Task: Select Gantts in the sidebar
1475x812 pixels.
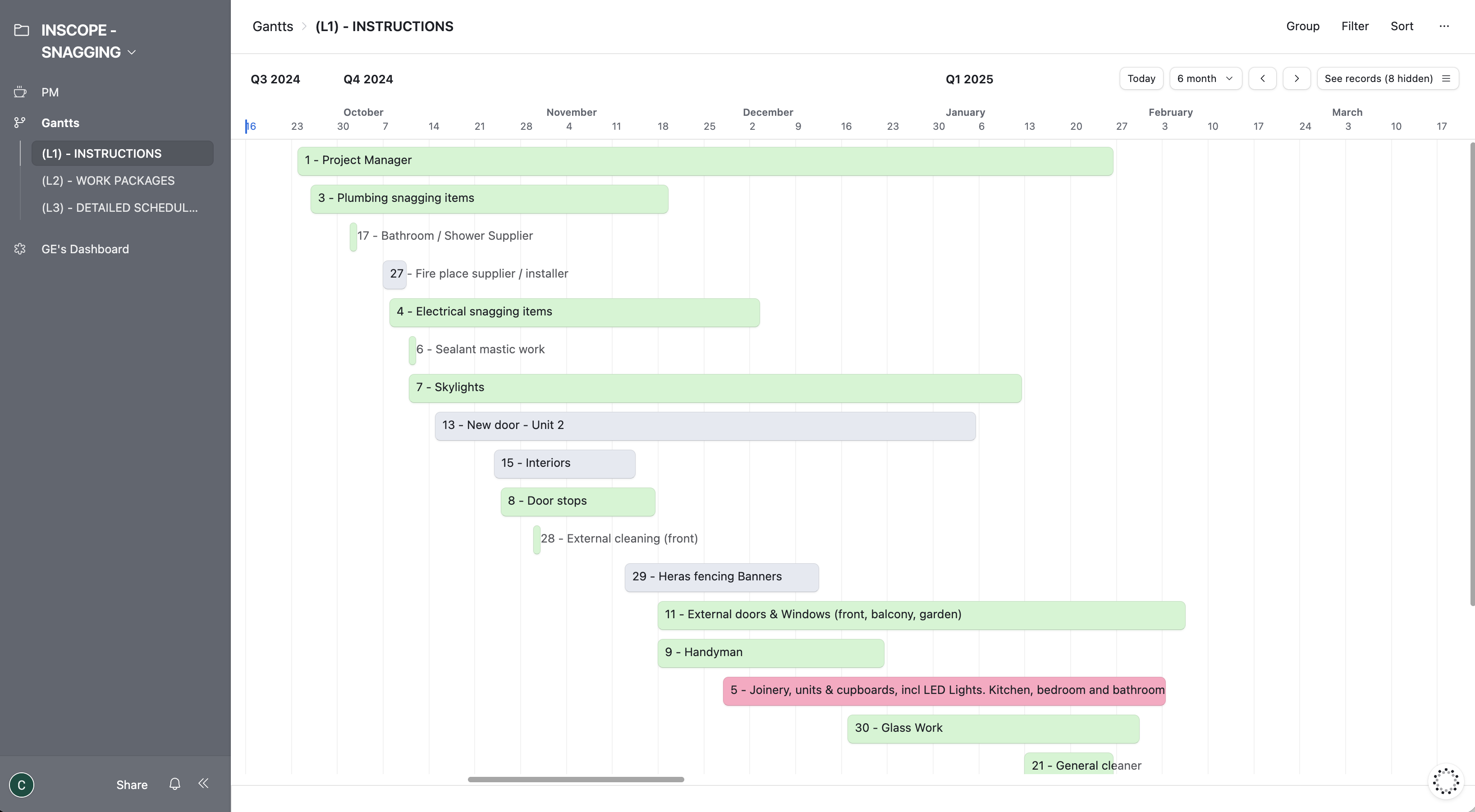Action: coord(60,123)
